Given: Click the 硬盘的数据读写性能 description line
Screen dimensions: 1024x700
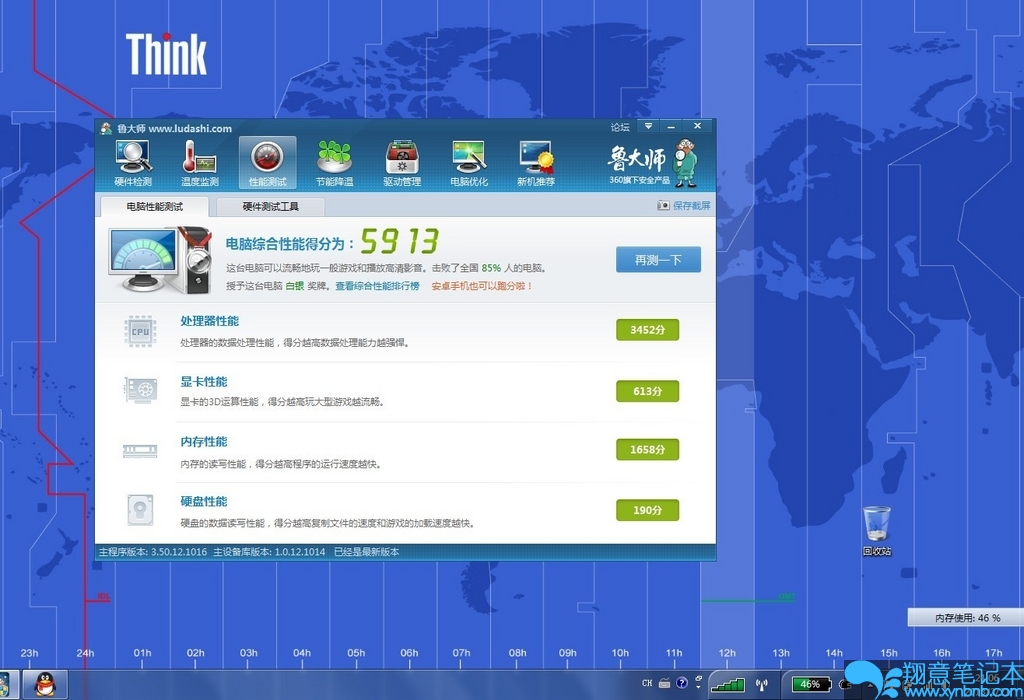Looking at the screenshot, I should (327, 523).
